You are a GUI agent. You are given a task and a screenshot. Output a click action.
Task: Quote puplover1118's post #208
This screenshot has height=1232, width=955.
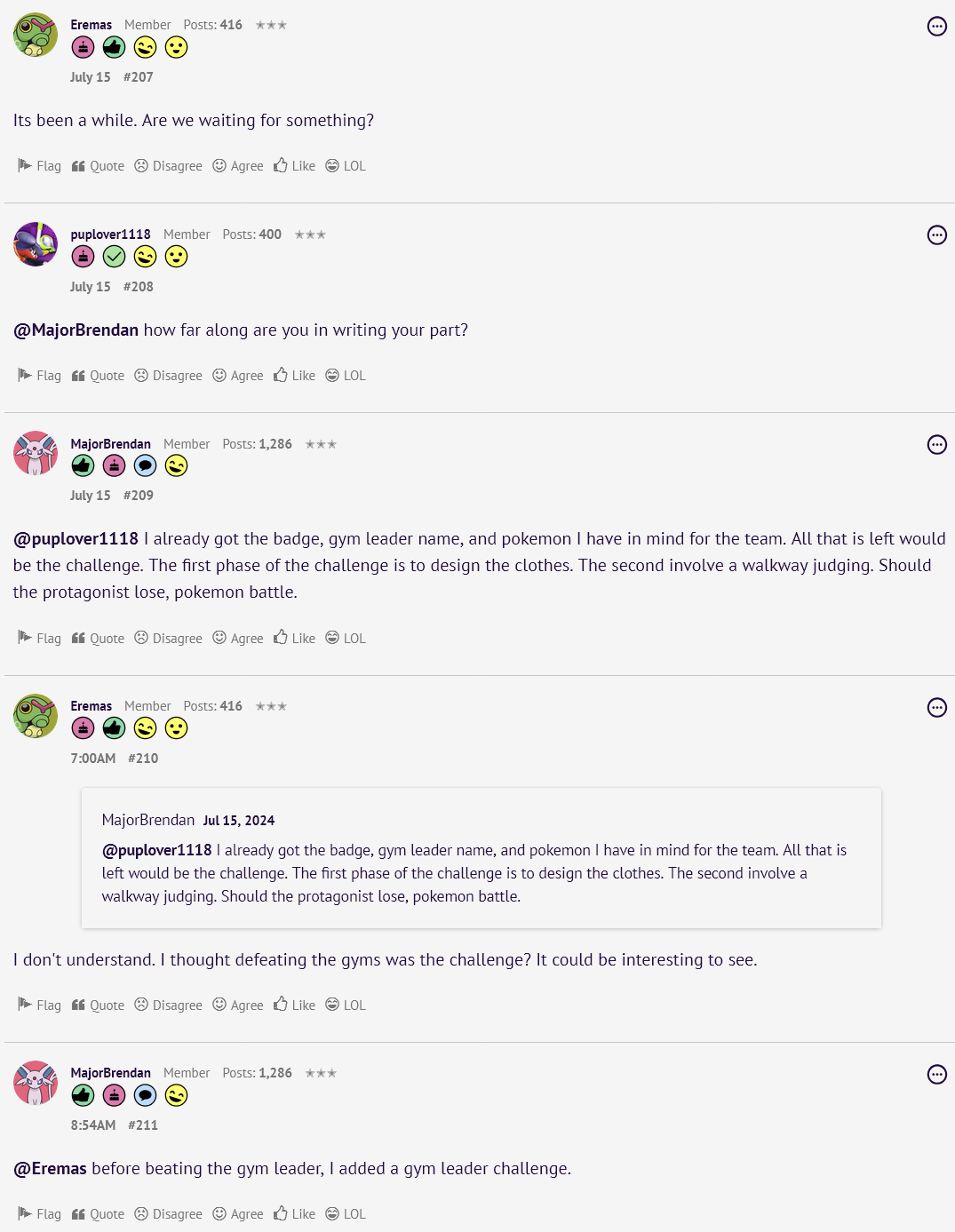(98, 376)
